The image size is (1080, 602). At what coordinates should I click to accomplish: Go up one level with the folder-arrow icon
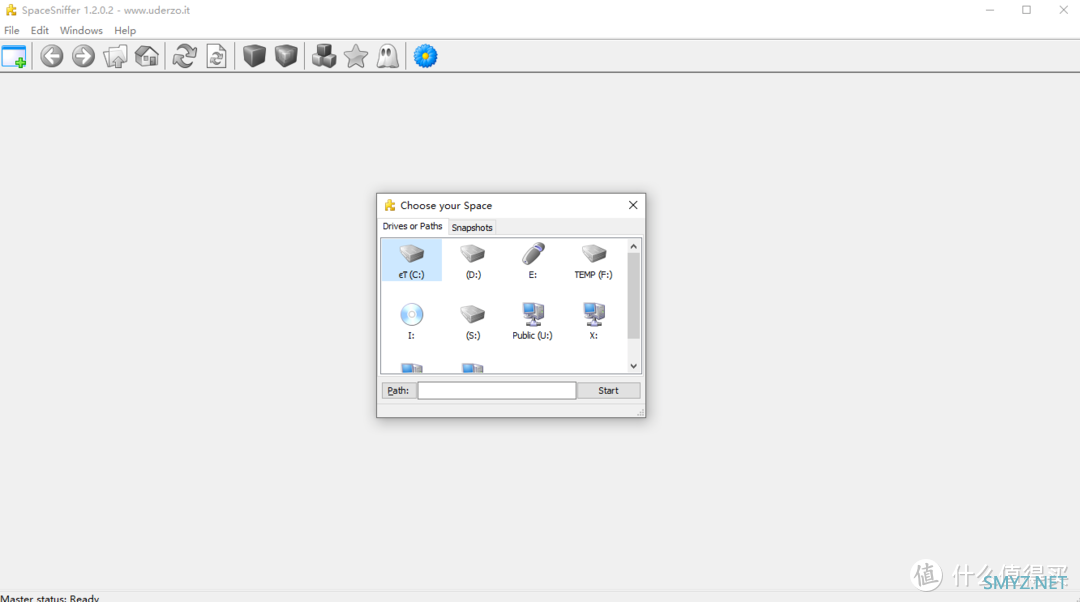[x=115, y=56]
